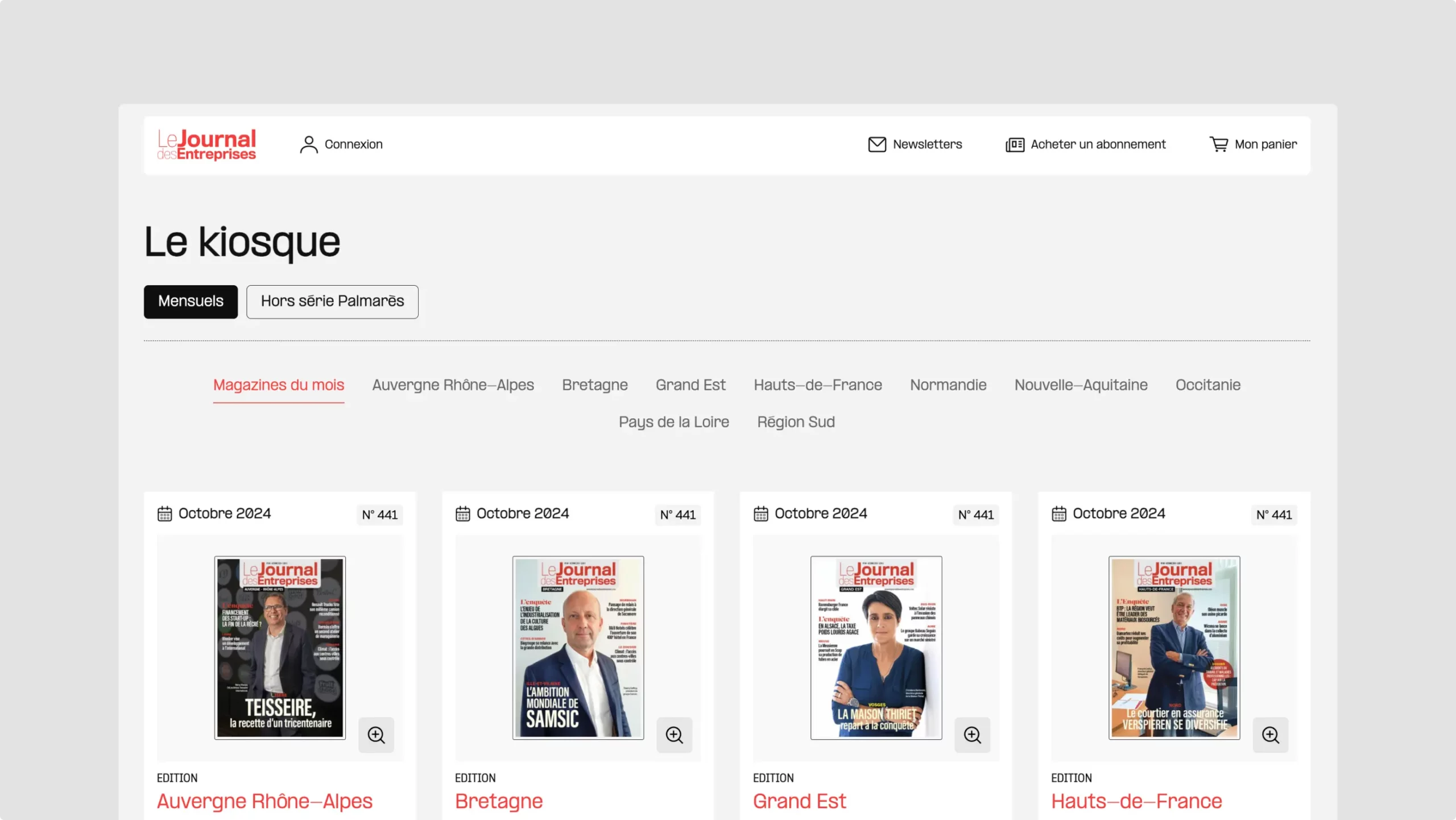Switch to Hauts-de-France tab

[818, 385]
